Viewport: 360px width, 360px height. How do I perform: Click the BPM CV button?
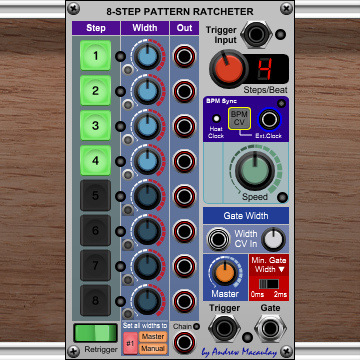[x=239, y=118]
